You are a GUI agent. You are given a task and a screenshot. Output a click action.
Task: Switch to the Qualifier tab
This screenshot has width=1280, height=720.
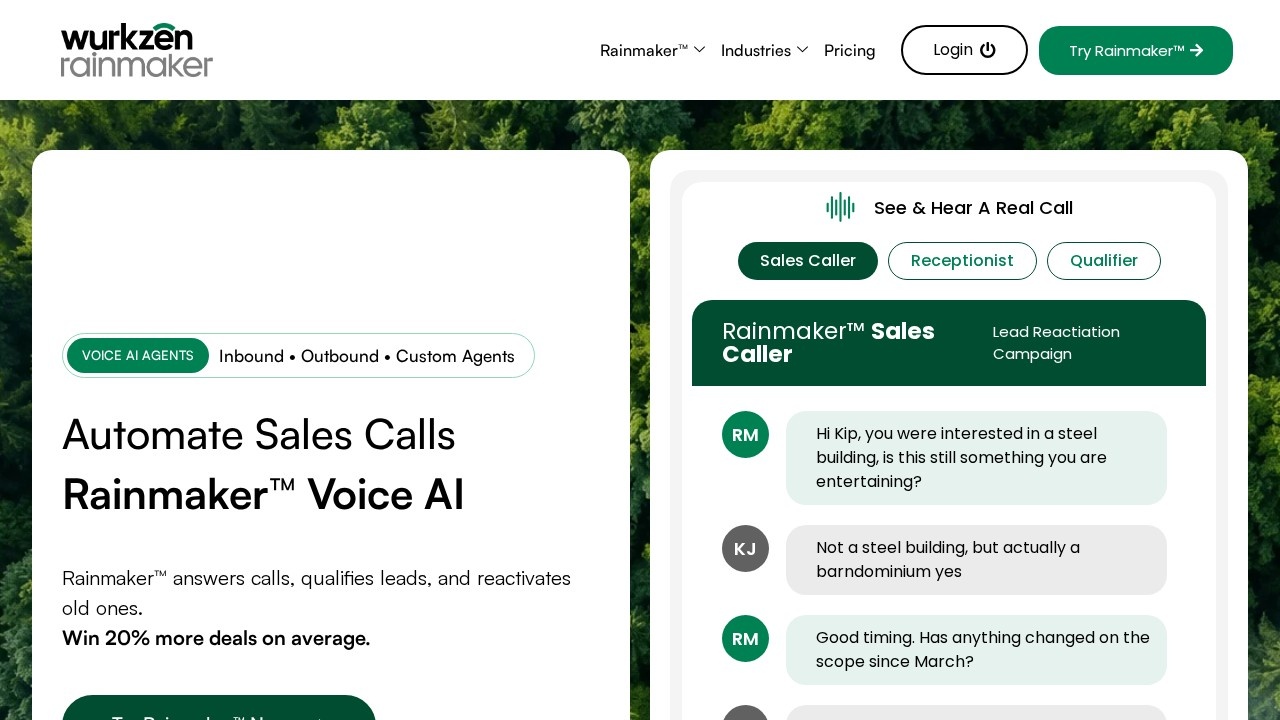[1104, 261]
